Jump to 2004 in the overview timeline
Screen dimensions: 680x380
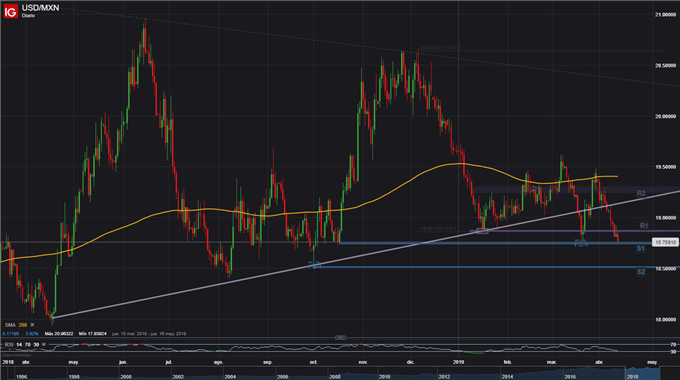(230, 377)
